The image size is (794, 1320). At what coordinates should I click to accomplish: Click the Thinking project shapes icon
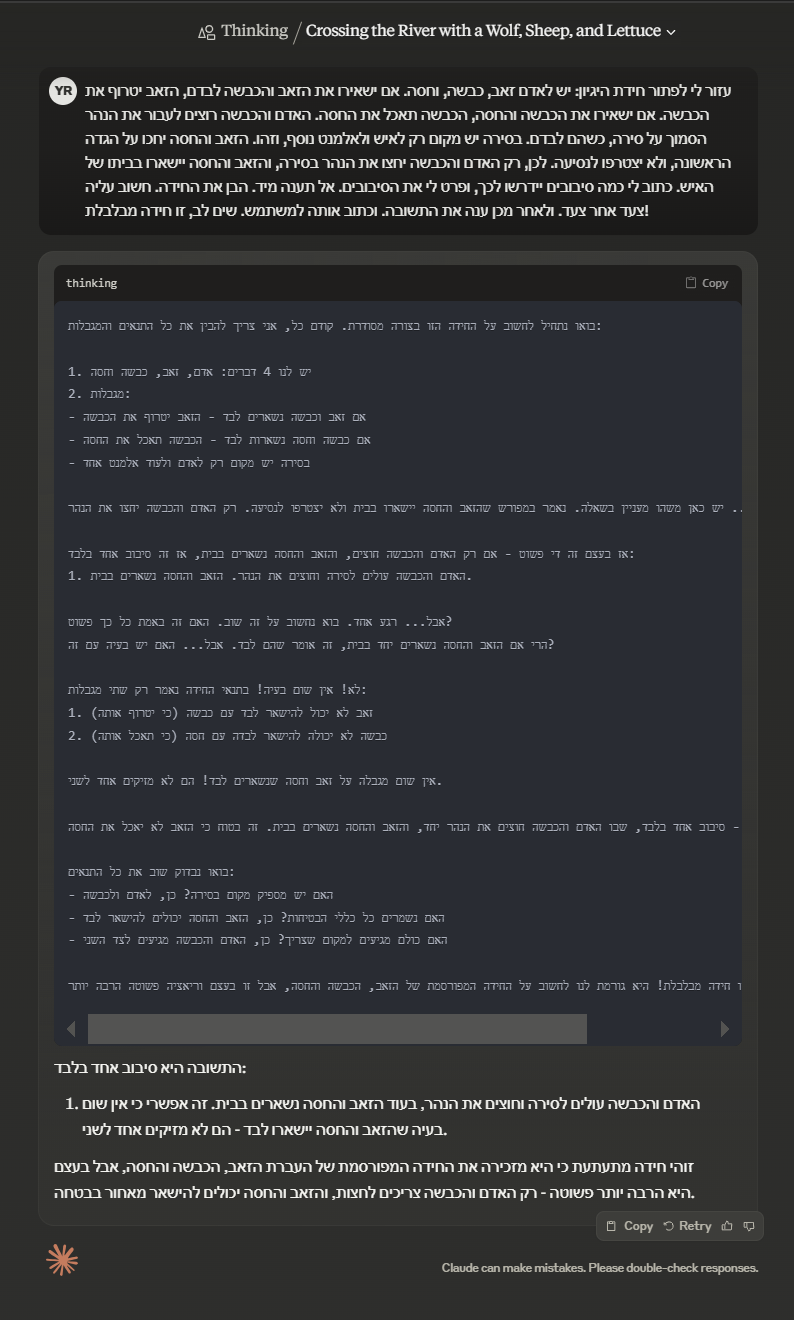coord(207,32)
